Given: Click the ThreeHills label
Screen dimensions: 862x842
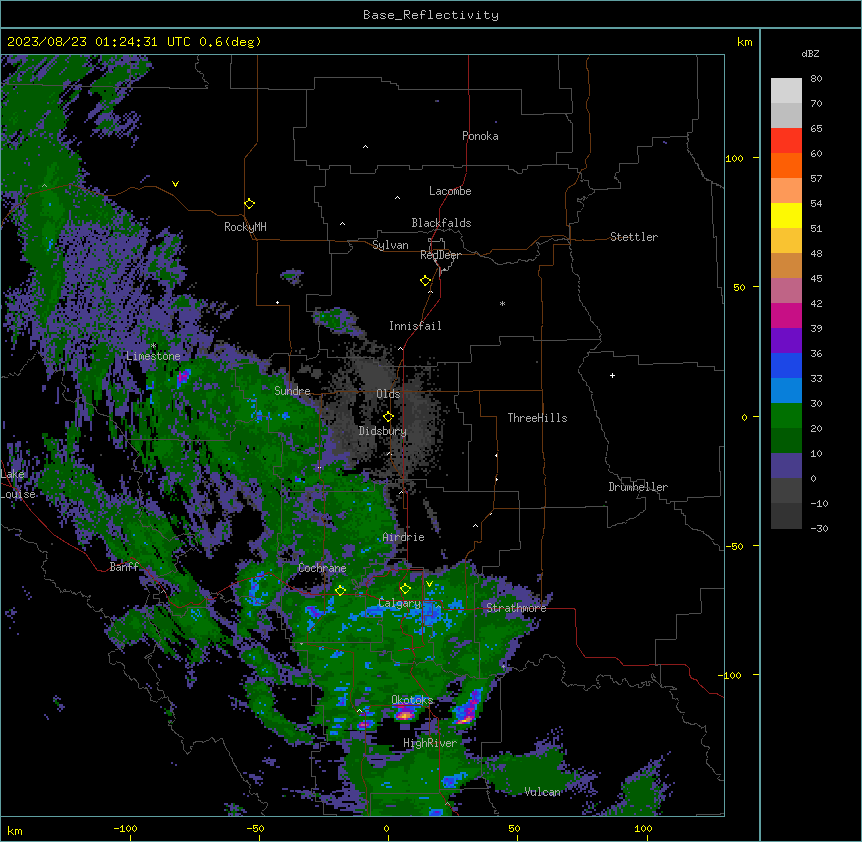Looking at the screenshot, I should click(538, 418).
